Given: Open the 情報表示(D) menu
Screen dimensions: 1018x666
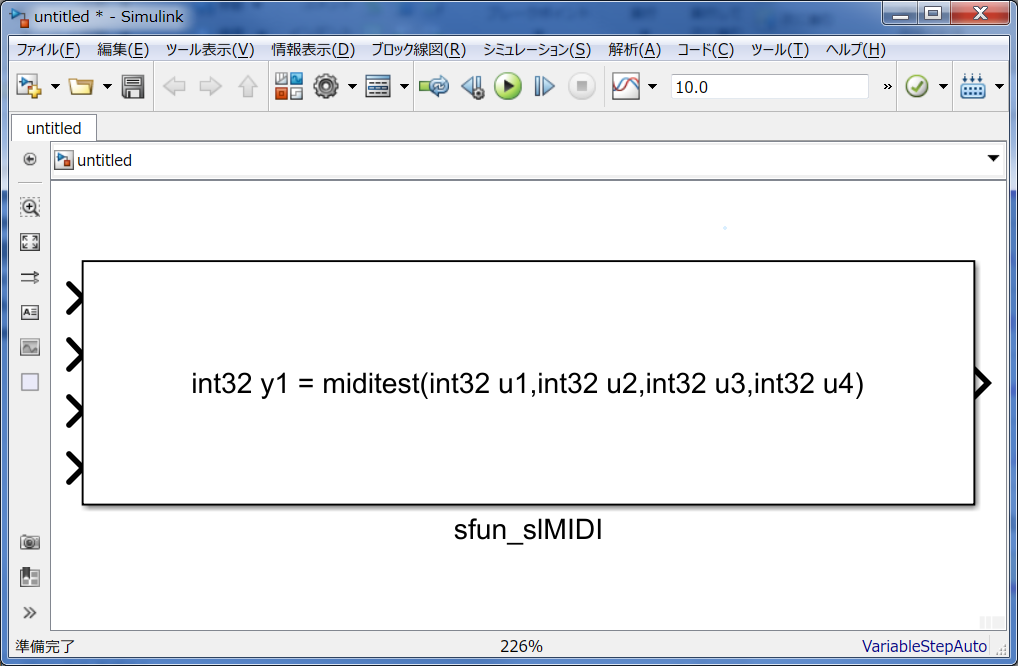Looking at the screenshot, I should (313, 49).
